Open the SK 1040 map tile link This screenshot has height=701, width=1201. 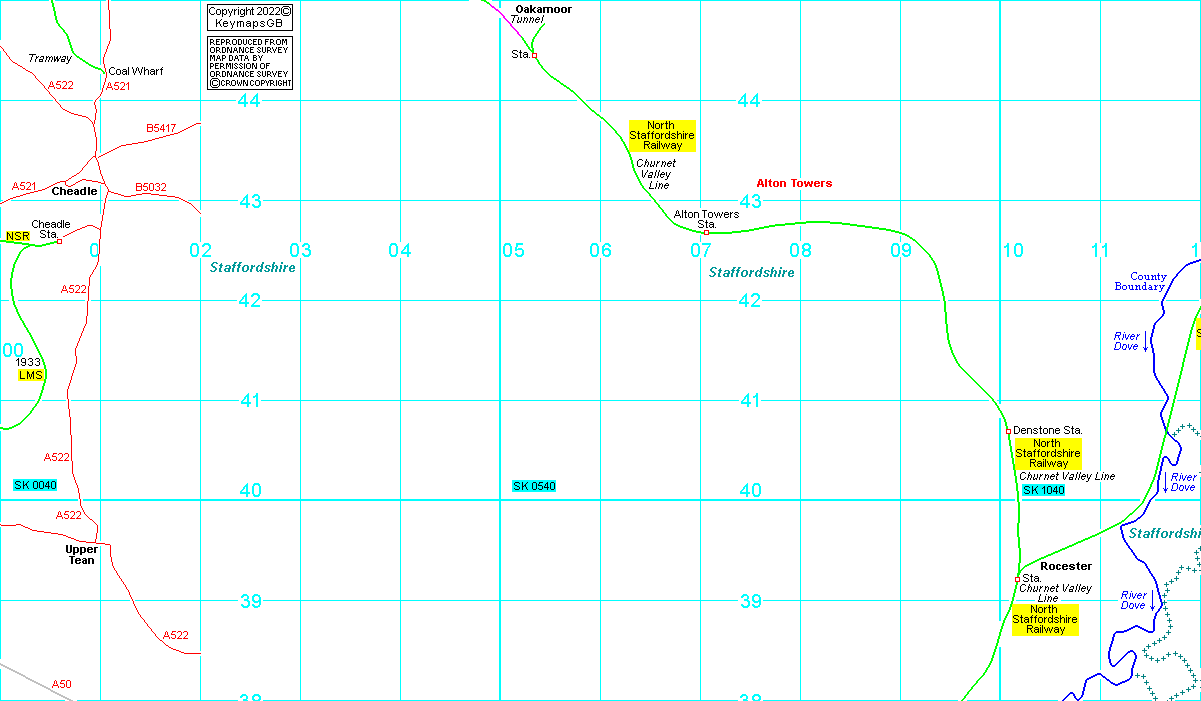[x=1043, y=490]
